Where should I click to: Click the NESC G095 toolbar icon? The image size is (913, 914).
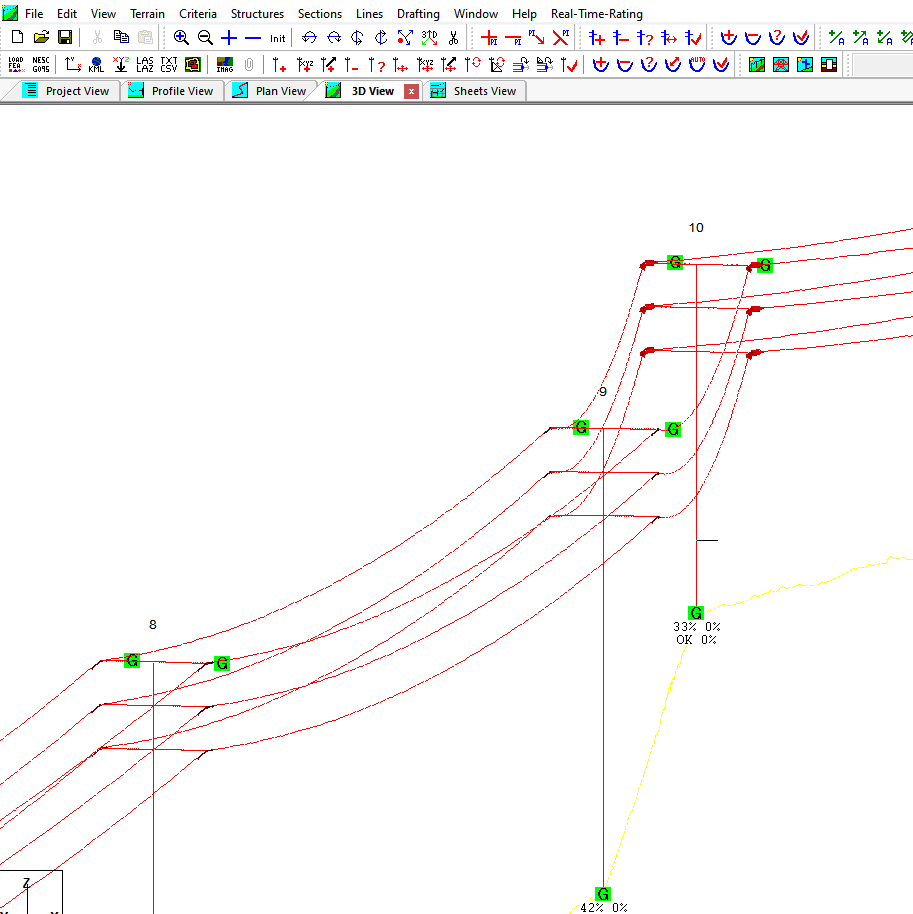click(x=40, y=65)
